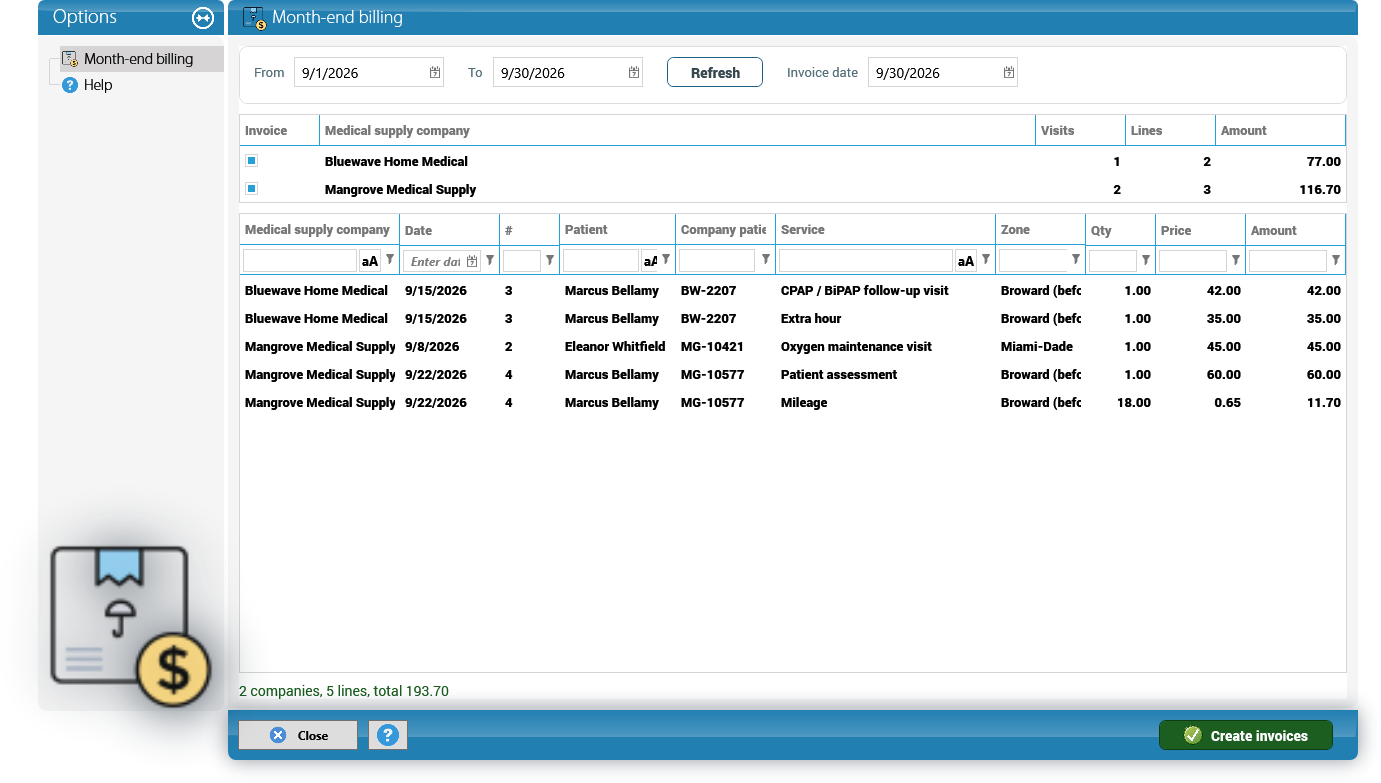
Task: Click Eleanor Whitfield patient cell
Action: point(615,346)
